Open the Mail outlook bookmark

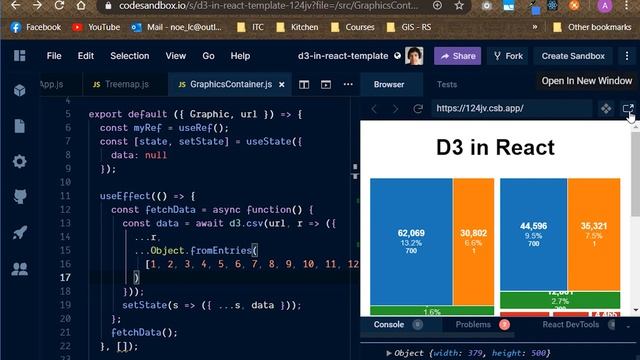pos(176,27)
